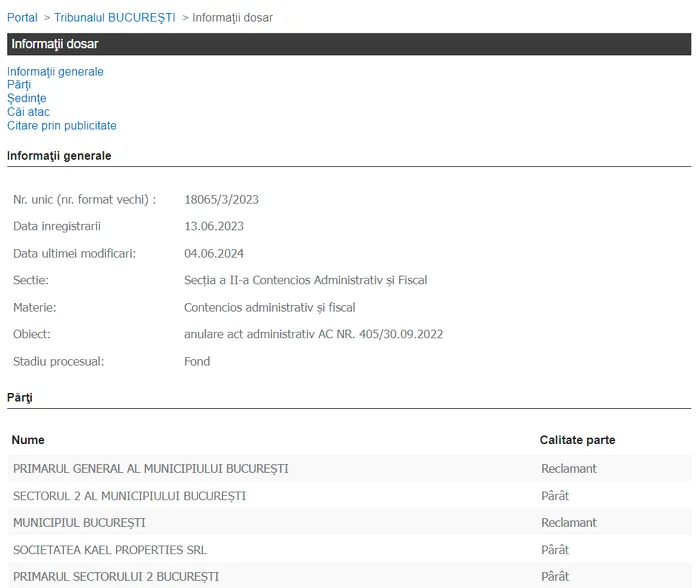Select row SECTORUL 2 AL MUNICIPIULUI BUCUREȘTI

pyautogui.click(x=349, y=496)
